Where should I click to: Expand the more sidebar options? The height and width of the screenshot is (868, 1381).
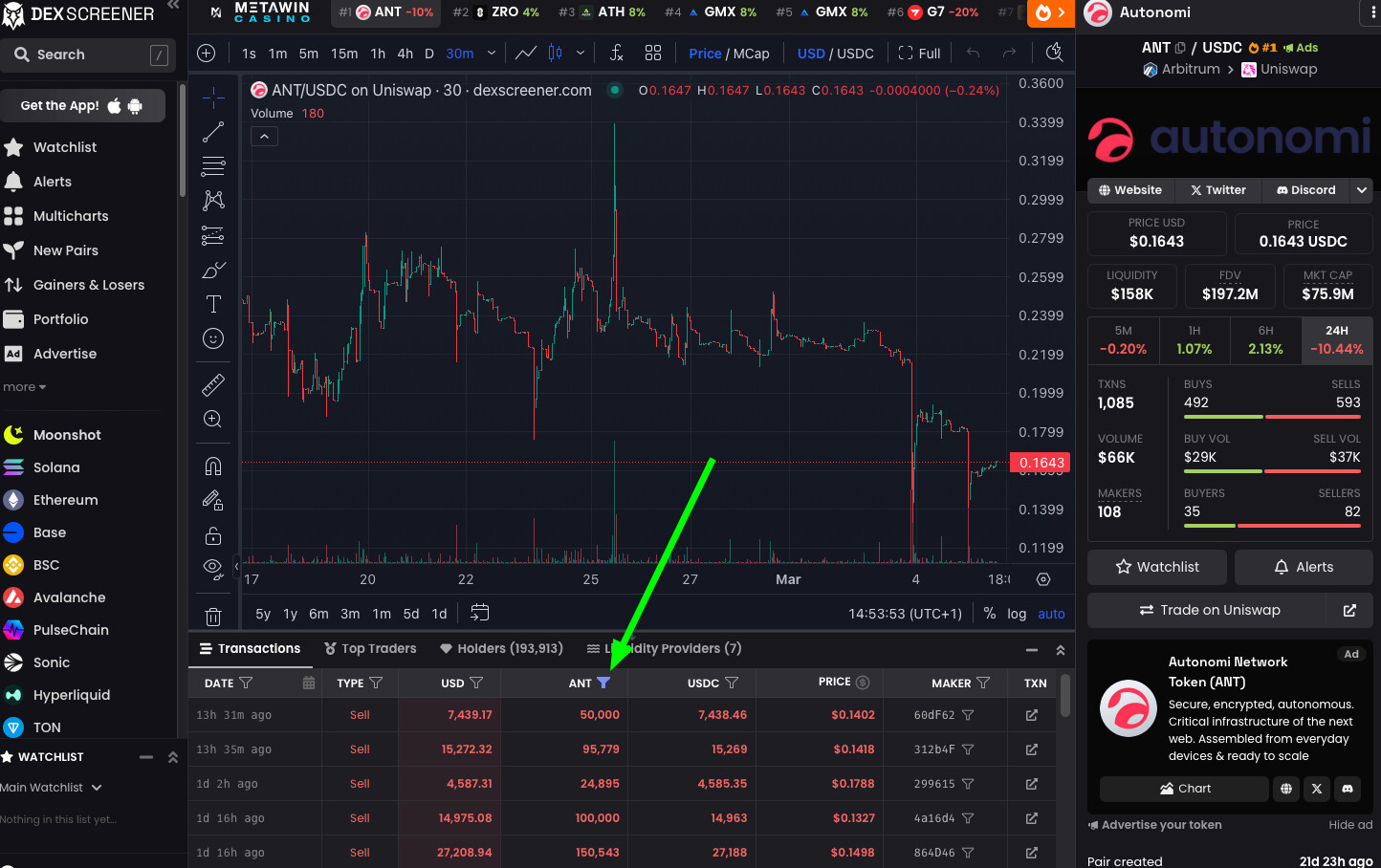pyautogui.click(x=24, y=387)
